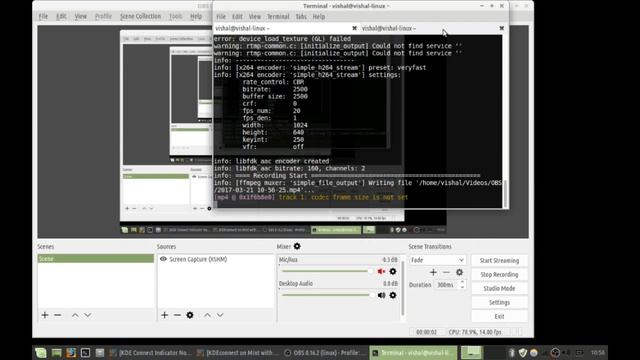Image resolution: width=640 pixels, height=360 pixels.
Task: Open Terminal Edit menu
Action: [237, 17]
